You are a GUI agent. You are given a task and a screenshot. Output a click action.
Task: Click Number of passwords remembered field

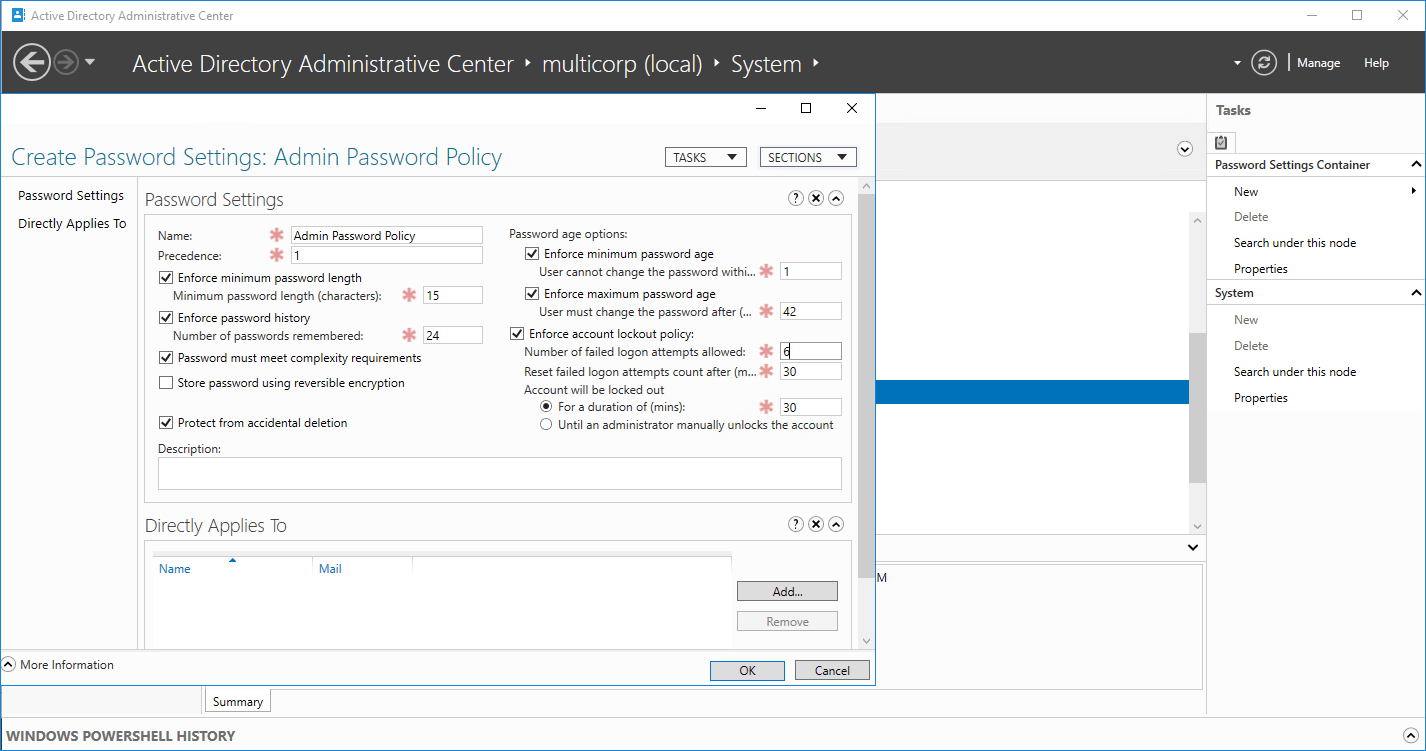coord(453,335)
